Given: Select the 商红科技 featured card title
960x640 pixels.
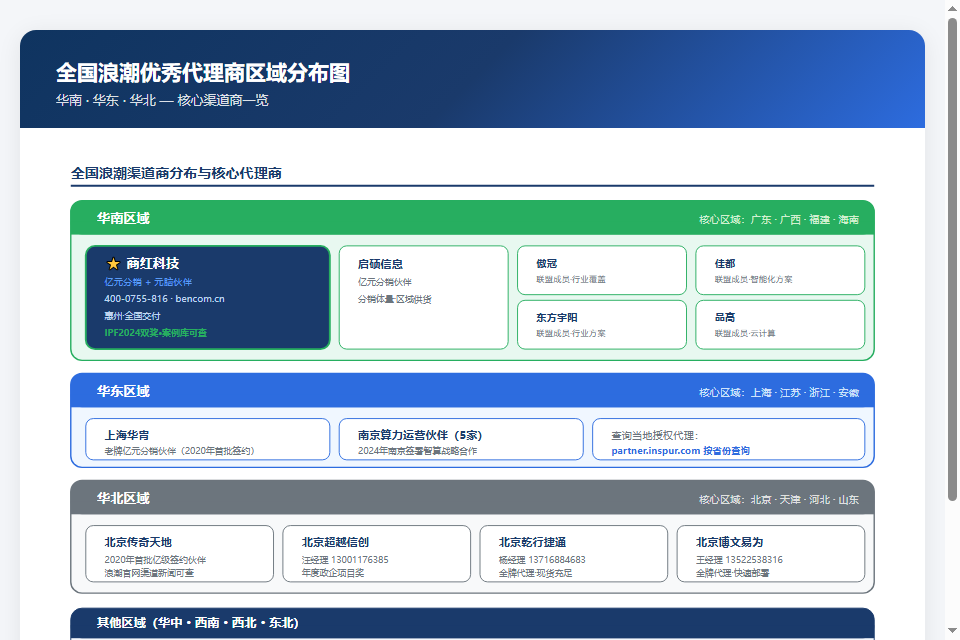Looking at the screenshot, I should [x=152, y=263].
